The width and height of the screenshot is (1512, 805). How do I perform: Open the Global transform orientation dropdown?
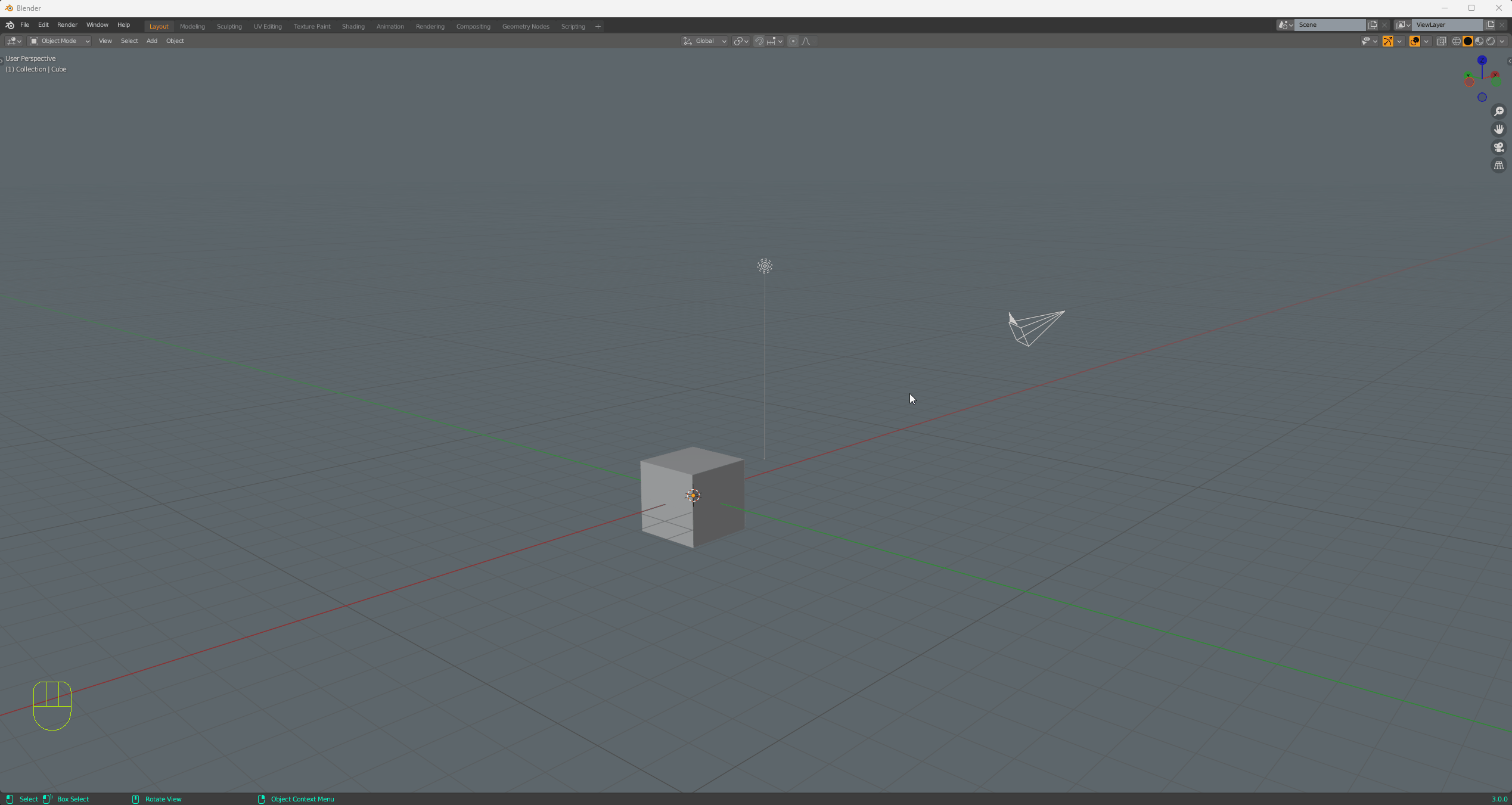point(704,41)
